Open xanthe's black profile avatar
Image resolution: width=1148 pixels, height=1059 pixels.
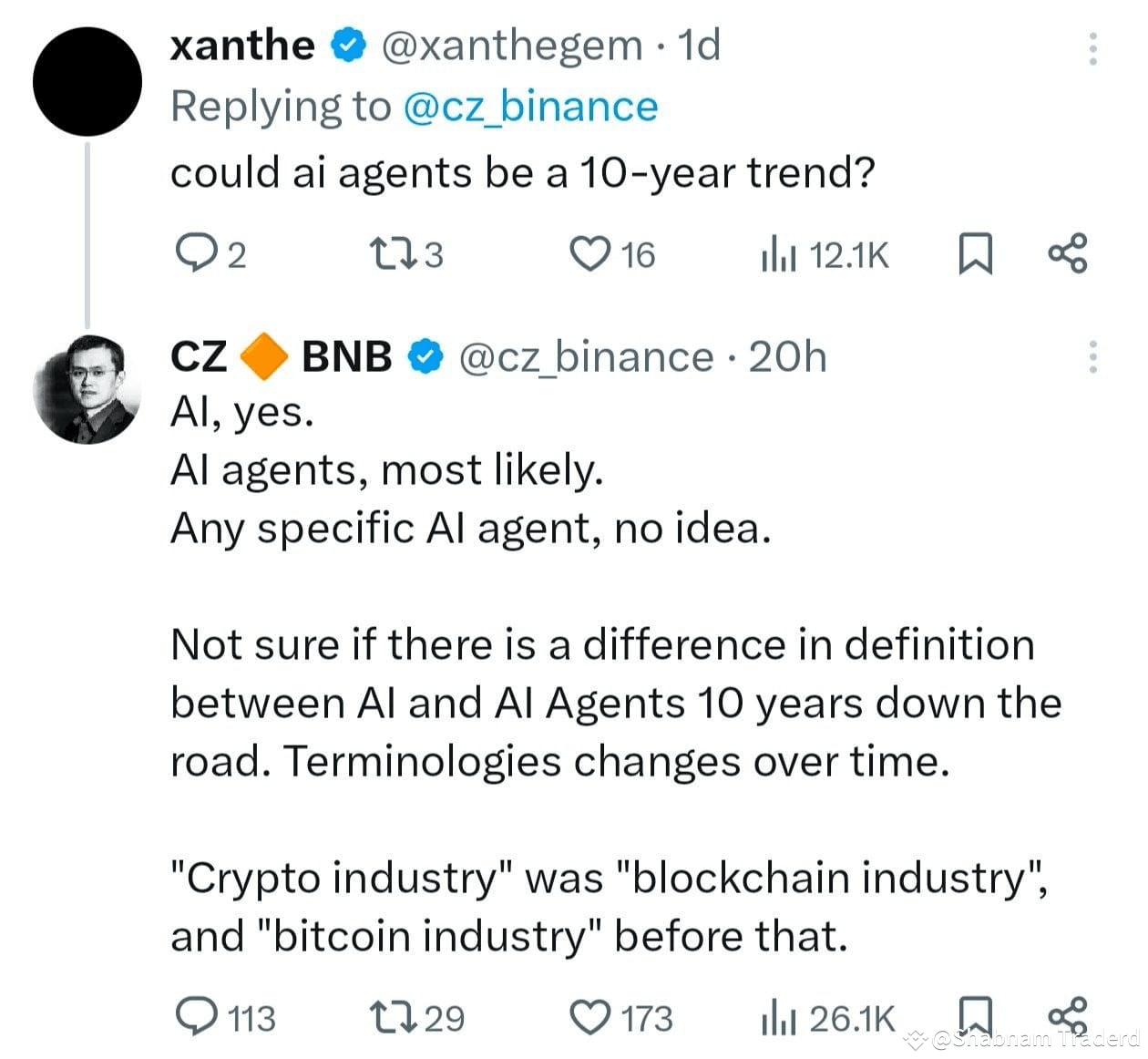[x=87, y=82]
